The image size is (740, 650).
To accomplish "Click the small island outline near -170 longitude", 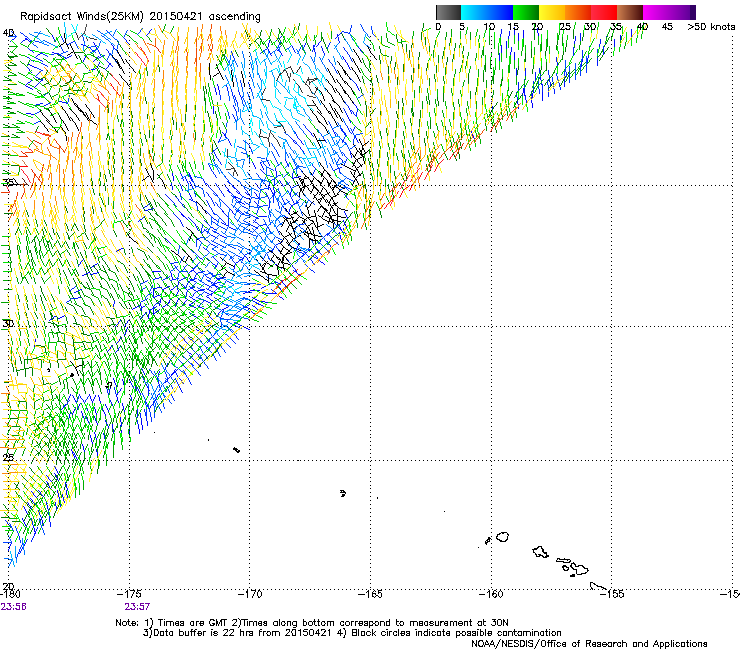I will click(236, 450).
